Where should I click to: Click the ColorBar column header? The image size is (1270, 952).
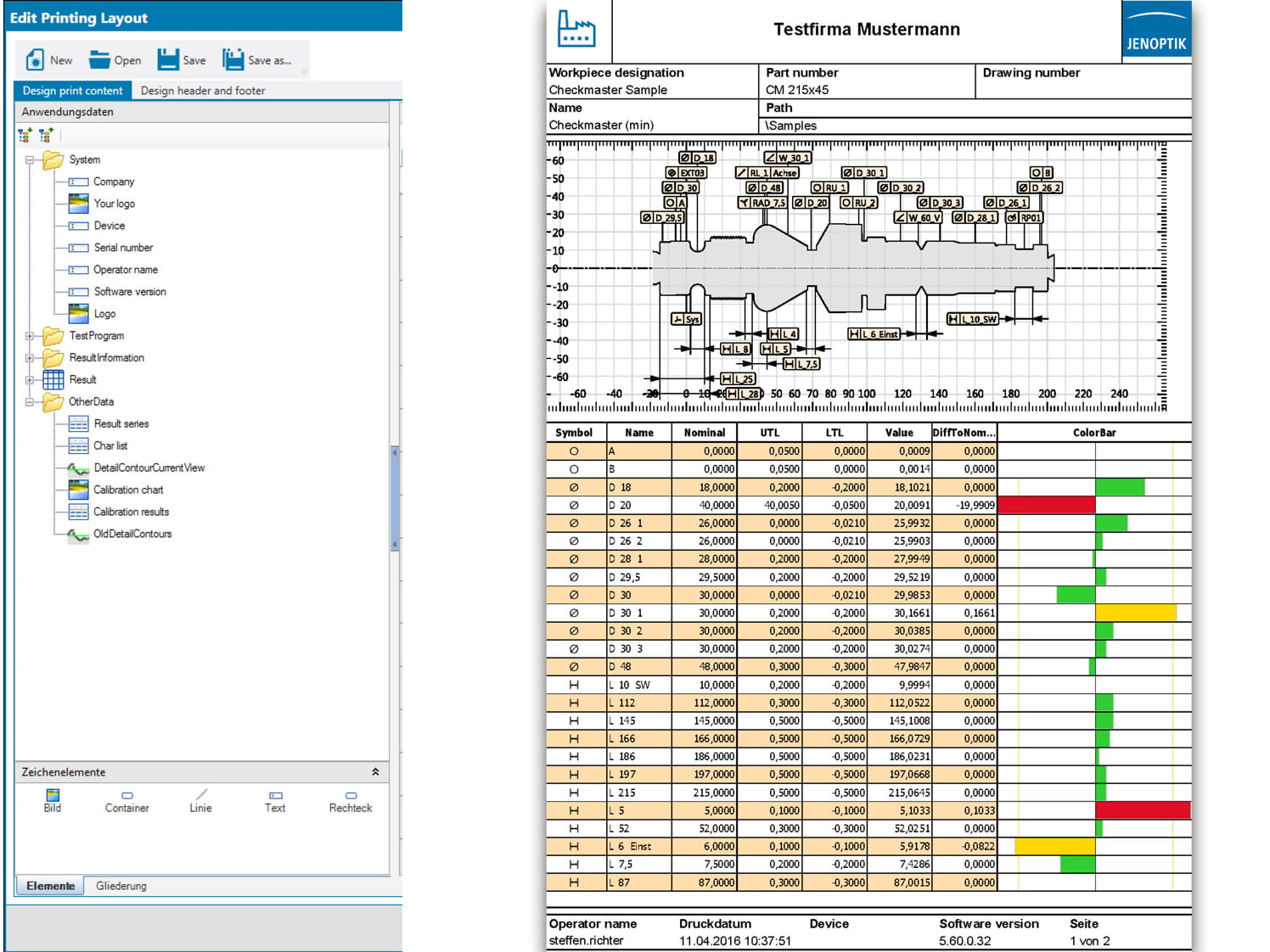tap(1094, 433)
